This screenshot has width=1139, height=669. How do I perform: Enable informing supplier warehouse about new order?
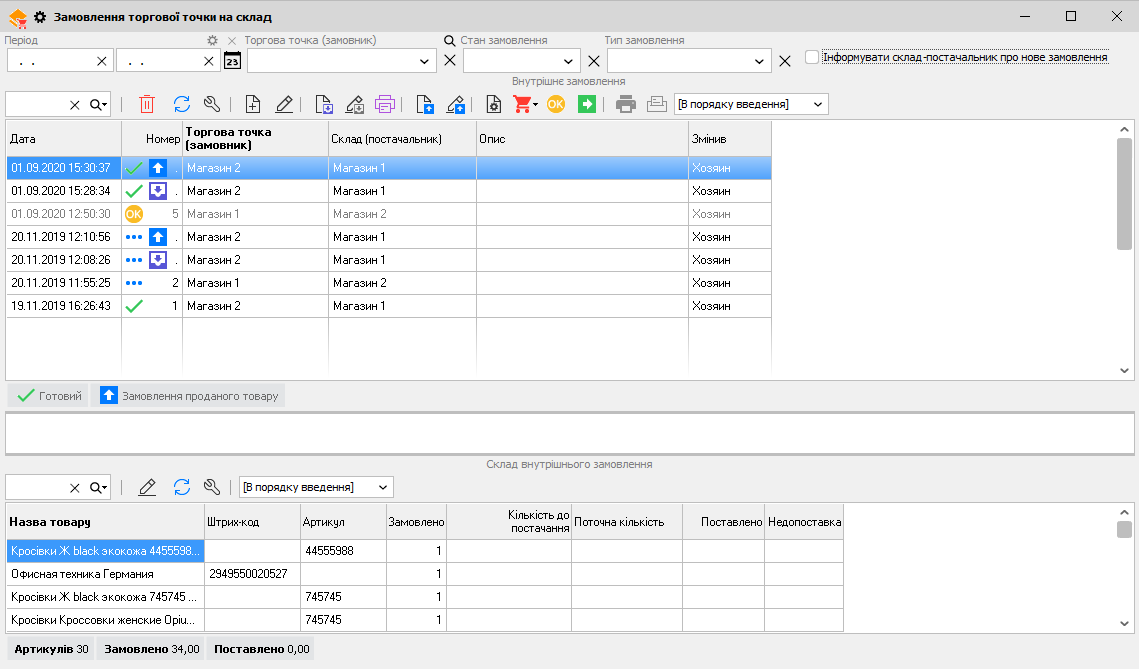point(812,57)
